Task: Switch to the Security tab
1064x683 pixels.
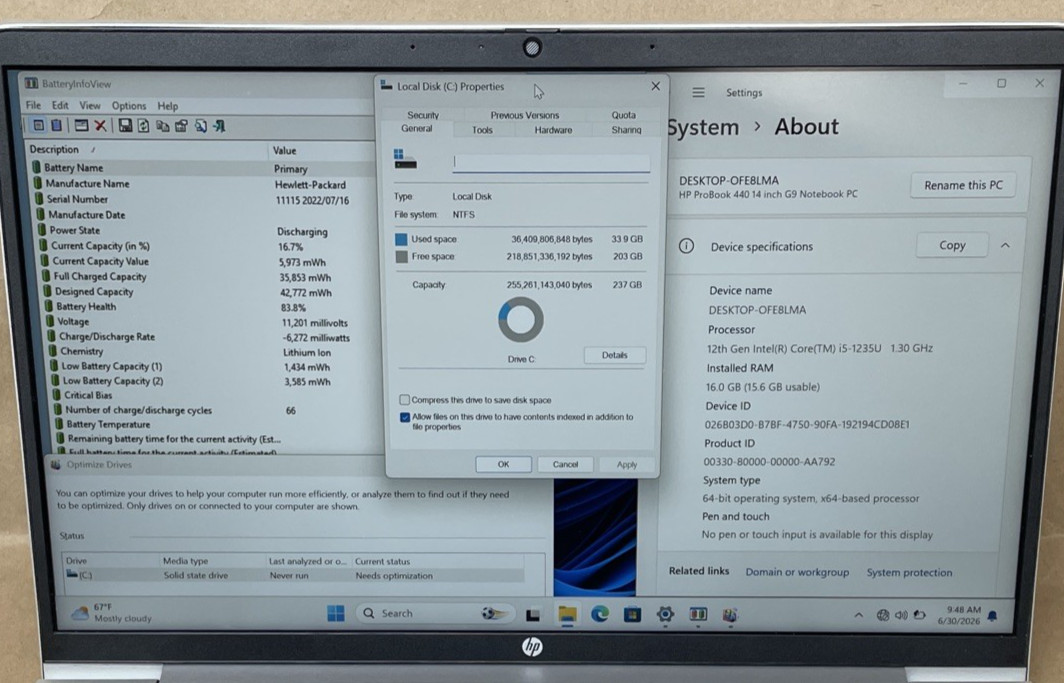Action: [423, 115]
